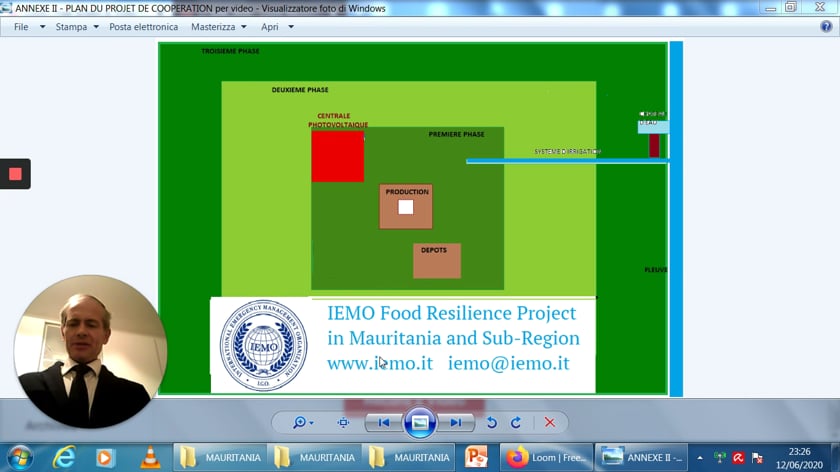Open the first MAURITANIA folder on taskbar

pos(220,458)
